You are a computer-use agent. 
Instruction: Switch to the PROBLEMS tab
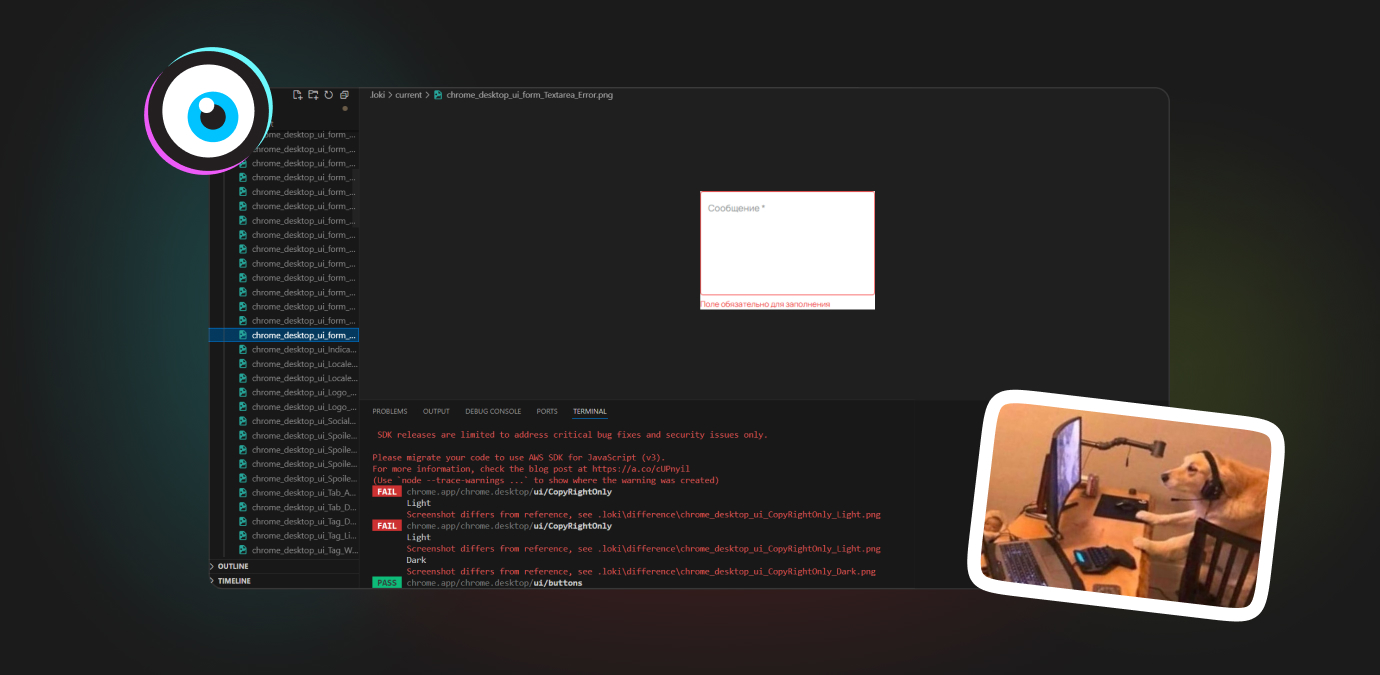(390, 411)
